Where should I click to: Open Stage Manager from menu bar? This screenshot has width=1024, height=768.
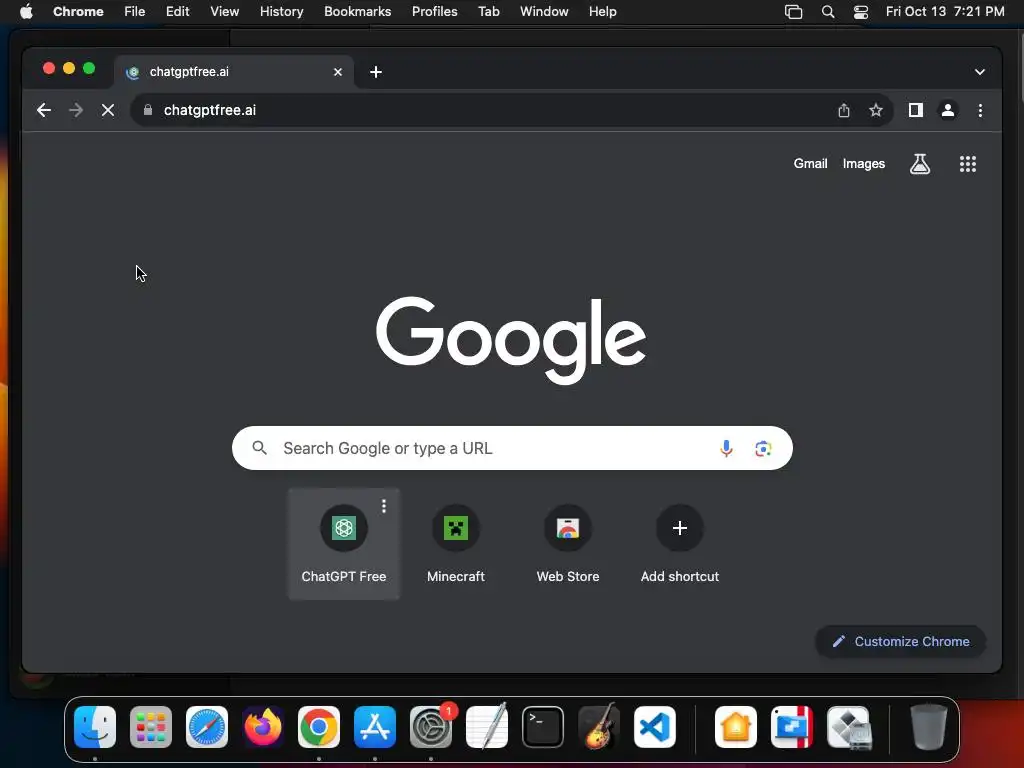[793, 12]
